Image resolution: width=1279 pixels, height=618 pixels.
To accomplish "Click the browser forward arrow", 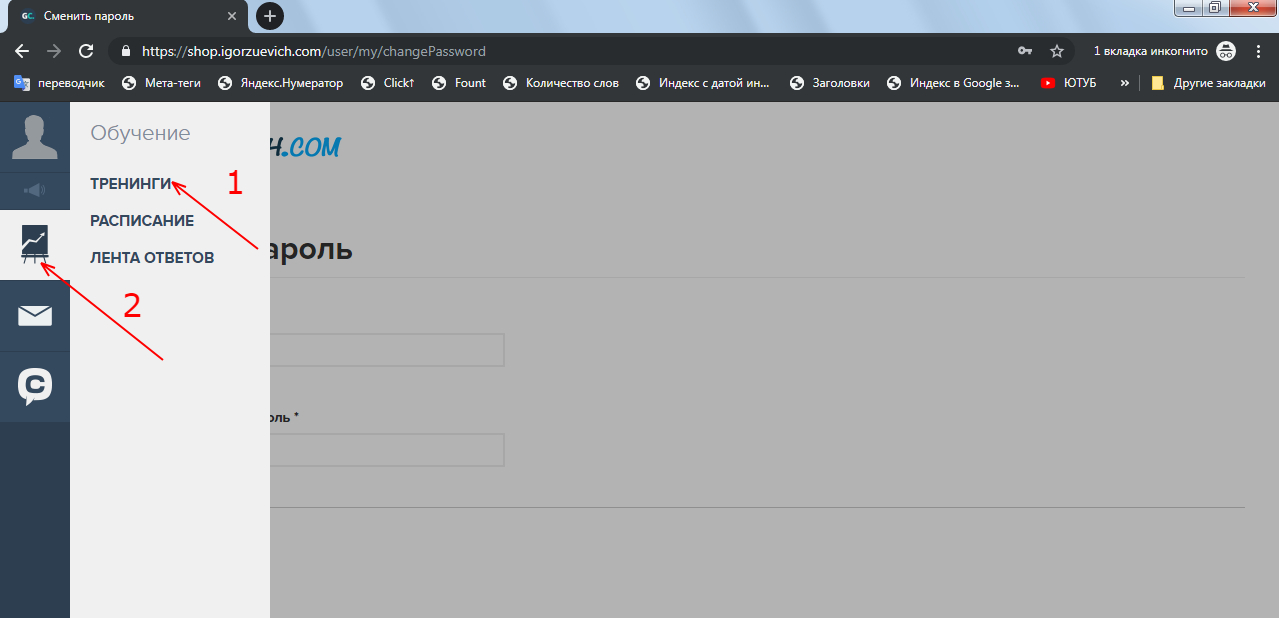I will click(54, 51).
